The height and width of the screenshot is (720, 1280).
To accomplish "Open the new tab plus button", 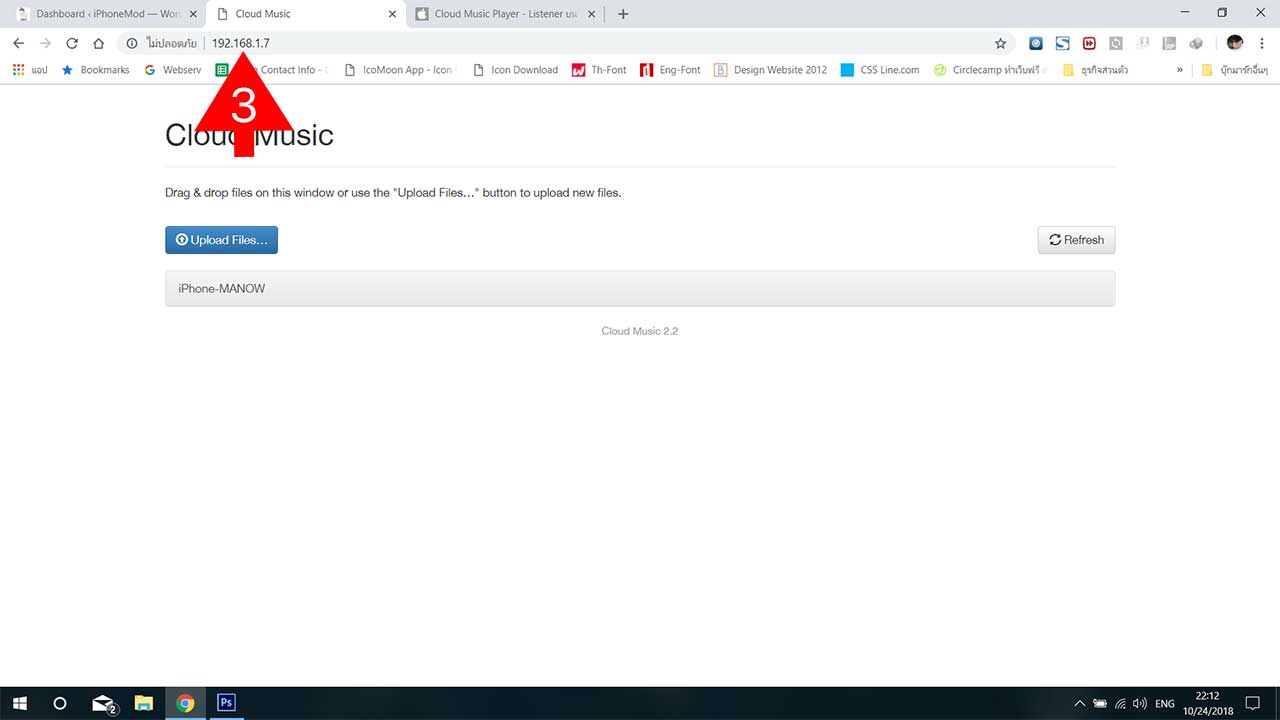I will pos(623,14).
